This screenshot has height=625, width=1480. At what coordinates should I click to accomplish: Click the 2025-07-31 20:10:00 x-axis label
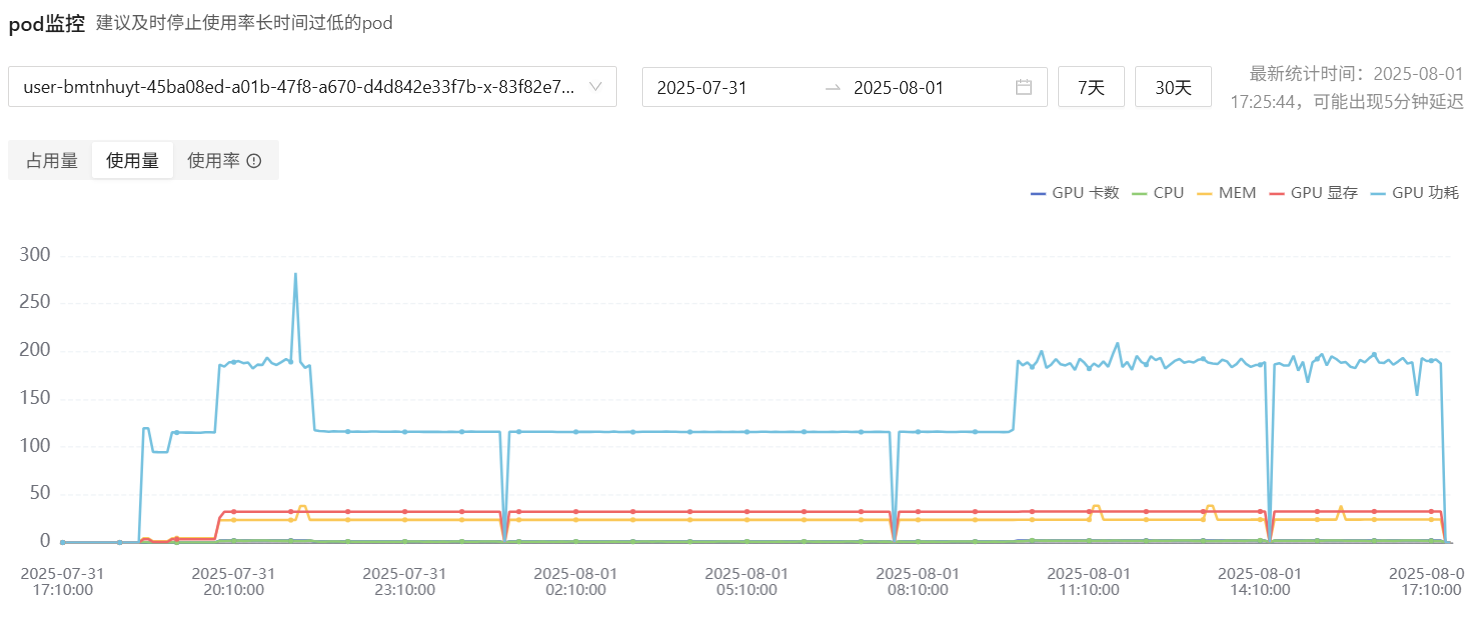tap(233, 581)
